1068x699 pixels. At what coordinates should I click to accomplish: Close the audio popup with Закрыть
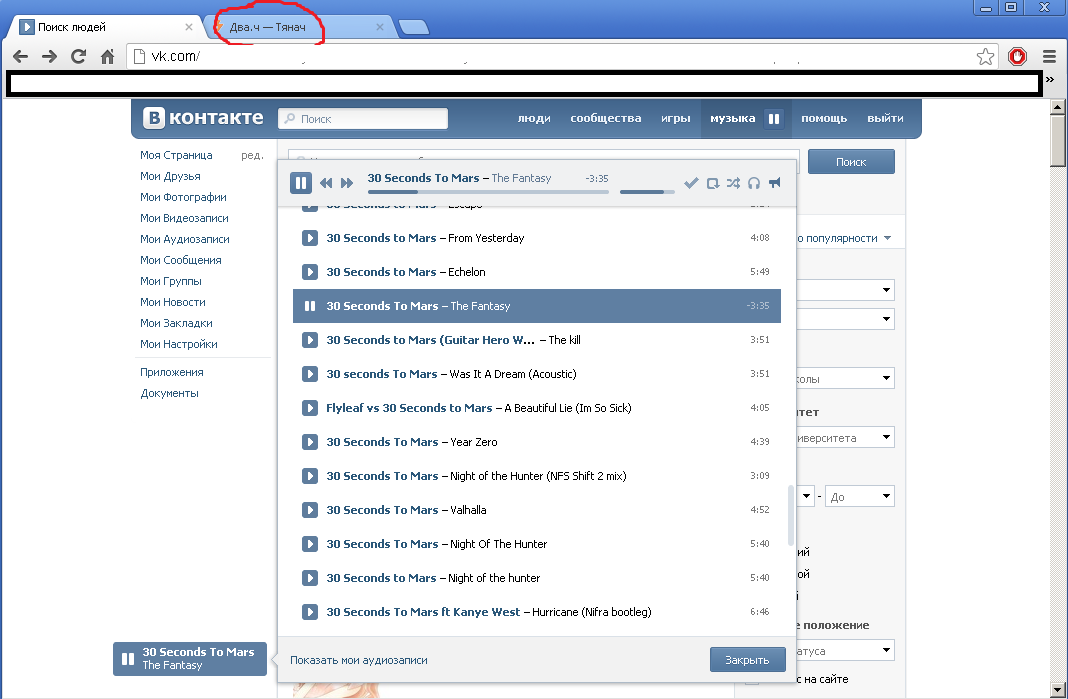747,659
